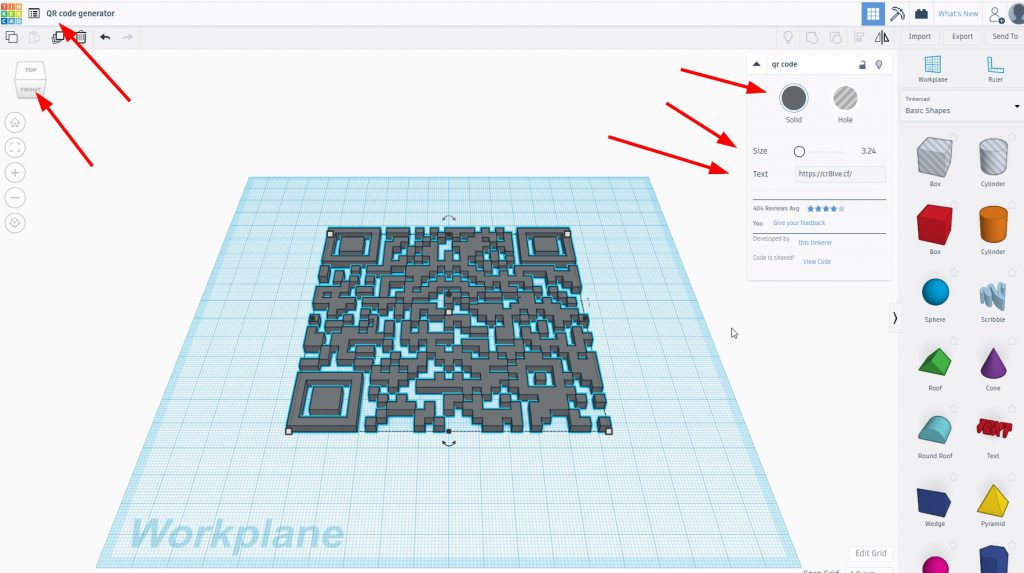Open the What's New menu

click(x=957, y=14)
